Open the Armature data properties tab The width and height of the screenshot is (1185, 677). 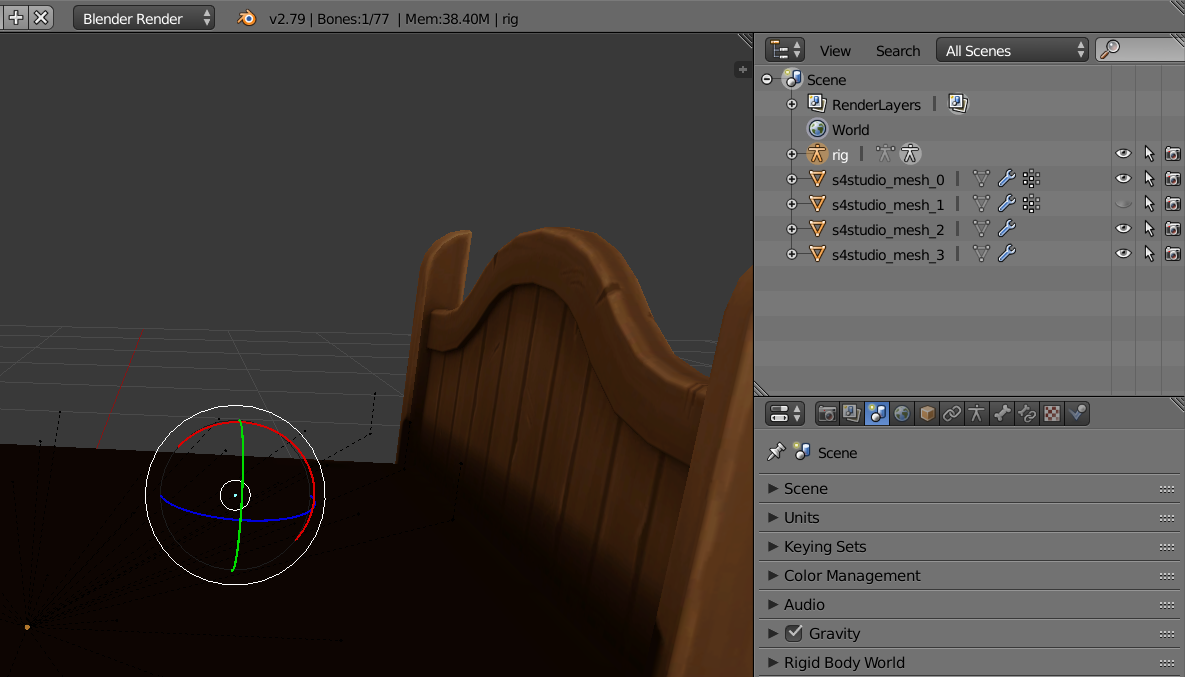pyautogui.click(x=976, y=413)
